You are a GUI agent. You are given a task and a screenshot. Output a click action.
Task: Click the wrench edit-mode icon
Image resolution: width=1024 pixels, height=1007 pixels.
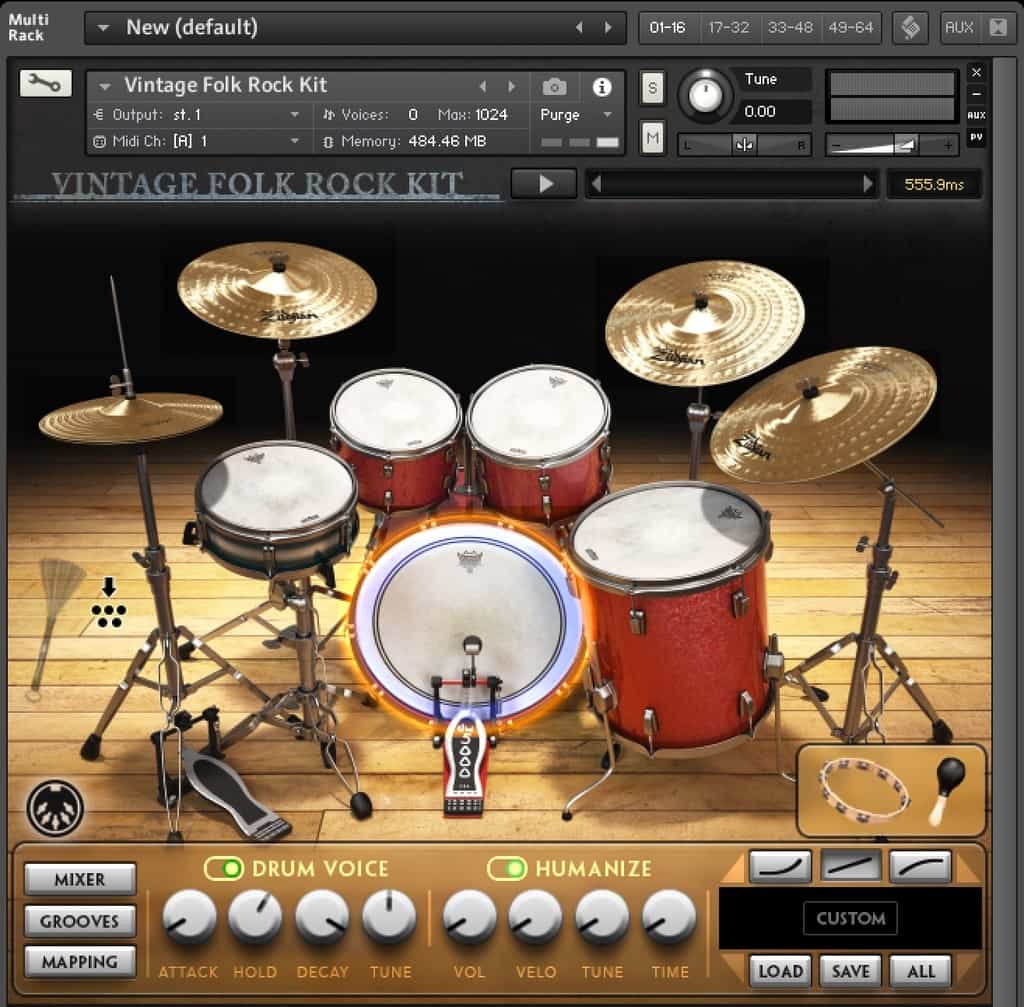pyautogui.click(x=45, y=84)
